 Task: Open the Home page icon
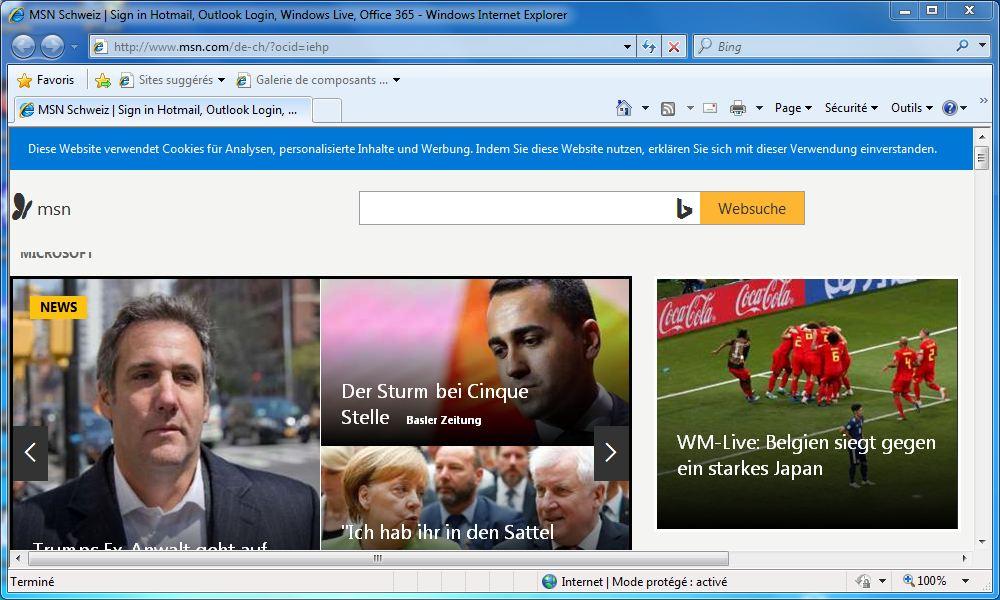pyautogui.click(x=624, y=108)
